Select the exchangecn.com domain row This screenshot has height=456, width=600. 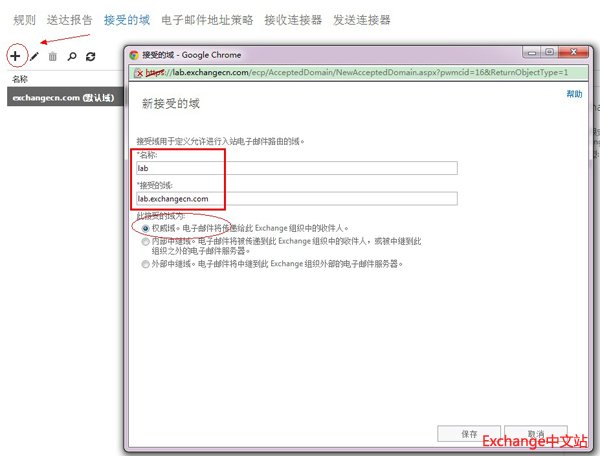60,98
